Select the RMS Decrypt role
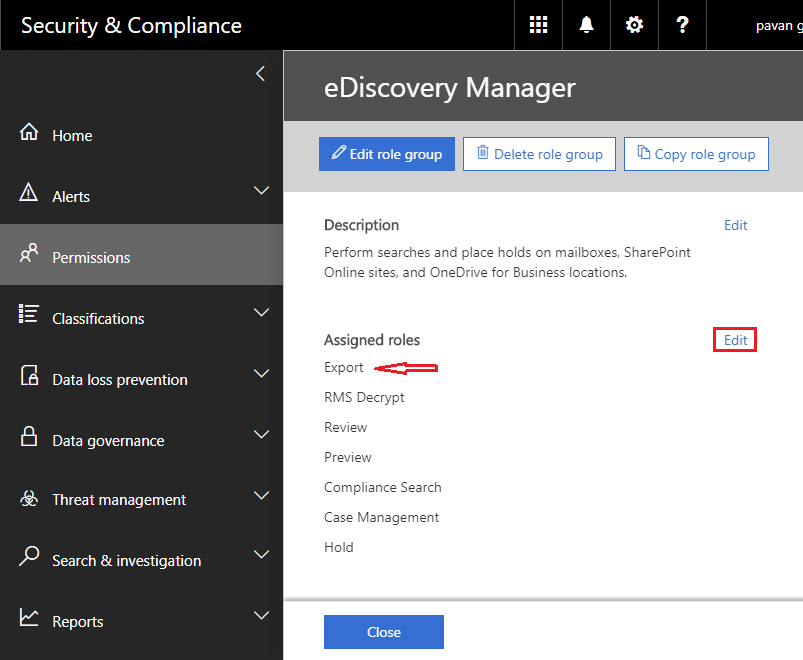 pyautogui.click(x=364, y=397)
